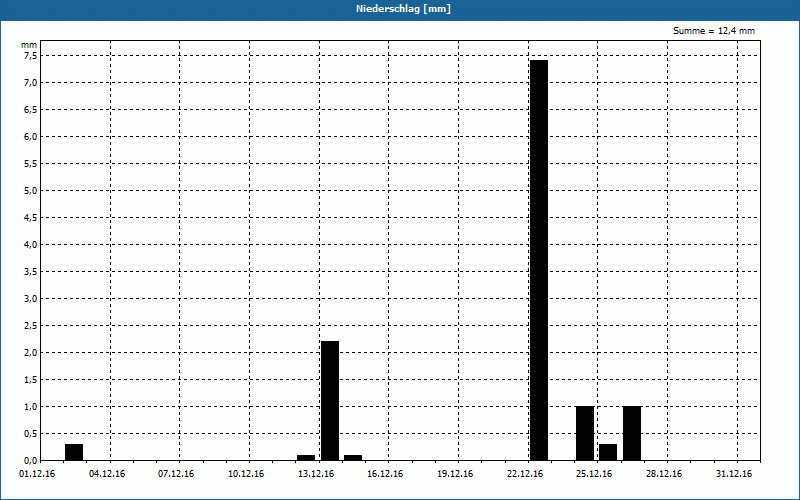Click the "Summe = 12,4 mm" label
Viewport: 800px width, 500px height.
[x=713, y=31]
